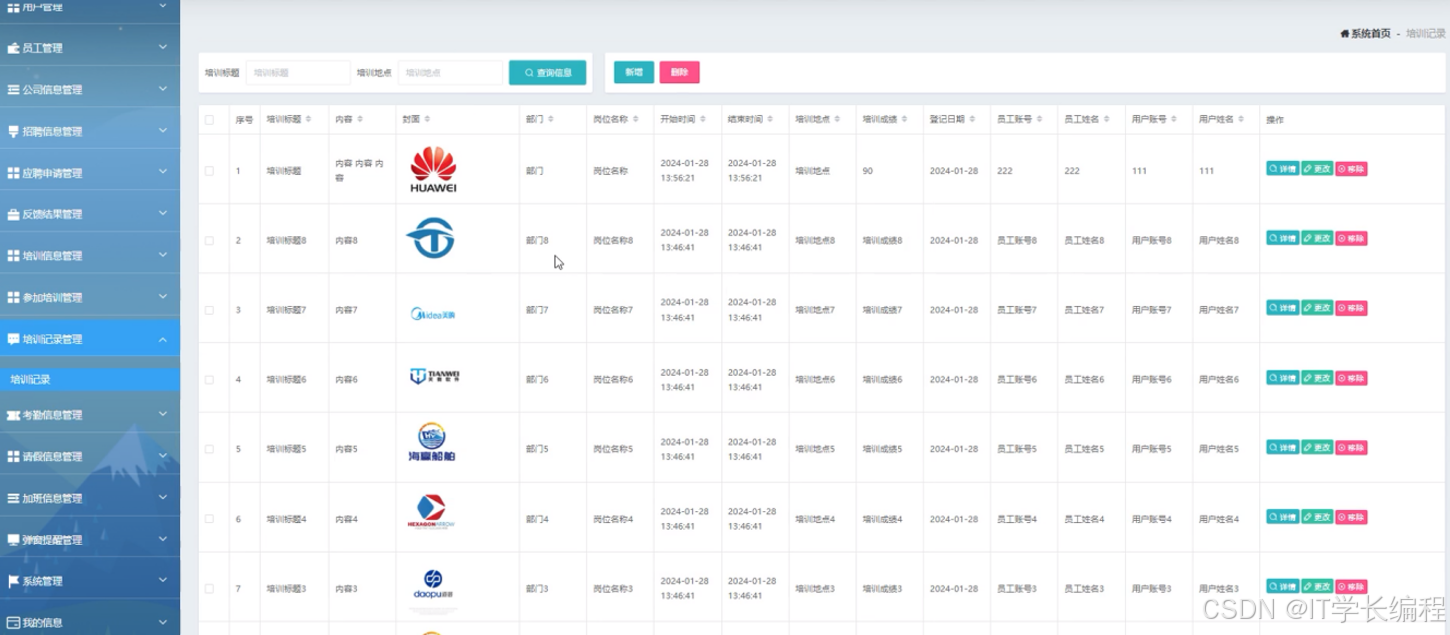Image resolution: width=1450 pixels, height=635 pixels.
Task: Select the checkbox for row 培训标题7
Action: coord(209,310)
